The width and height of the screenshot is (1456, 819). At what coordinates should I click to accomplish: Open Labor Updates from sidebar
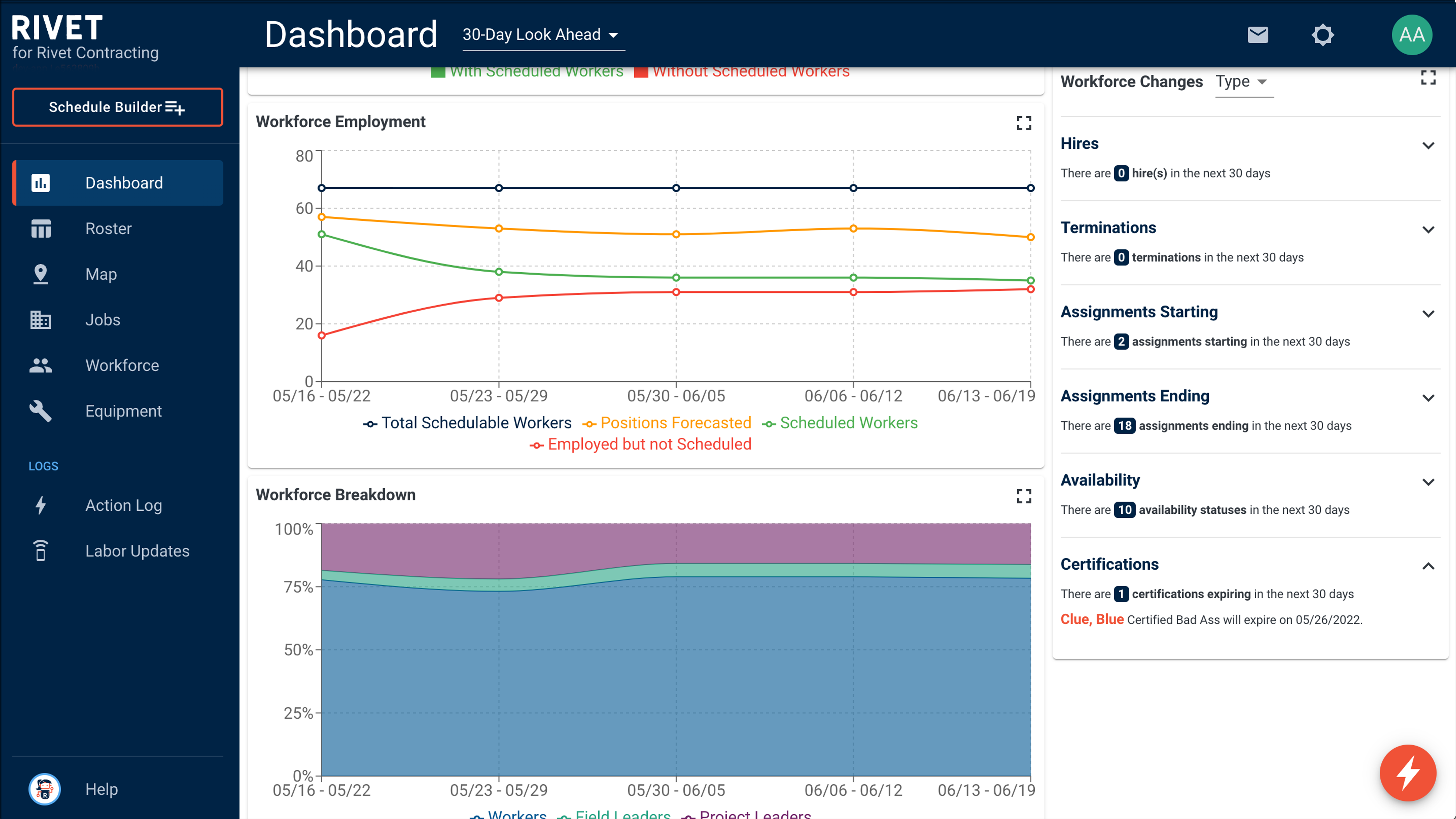(117, 551)
